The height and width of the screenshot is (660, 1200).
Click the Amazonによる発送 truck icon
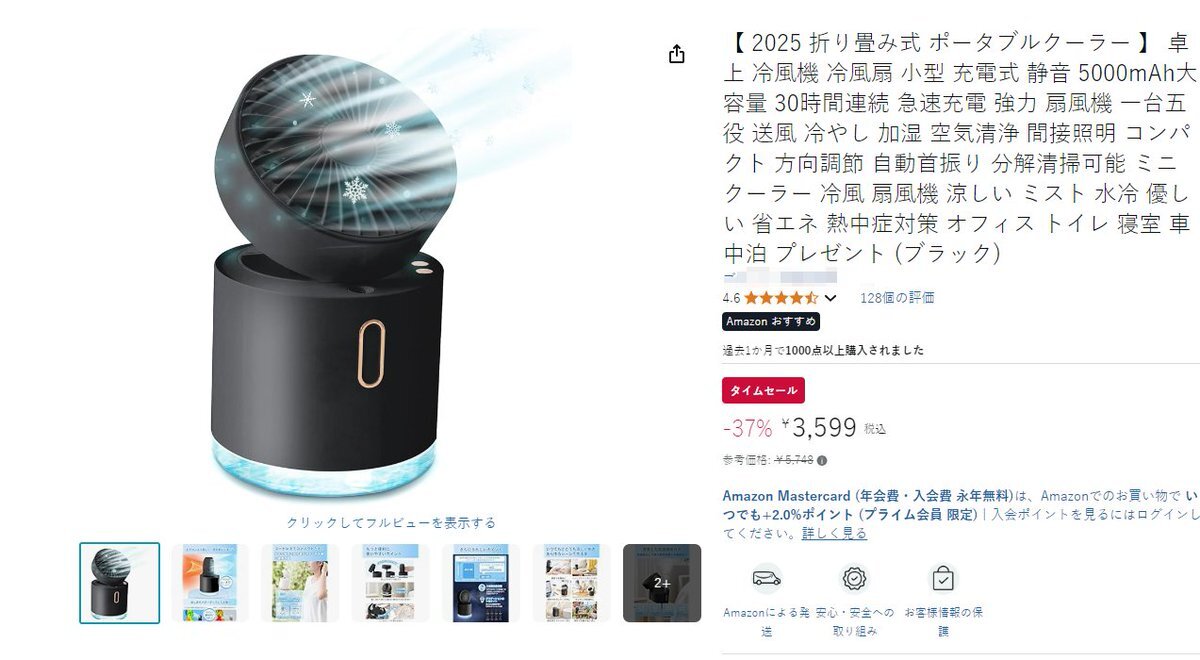pos(767,578)
